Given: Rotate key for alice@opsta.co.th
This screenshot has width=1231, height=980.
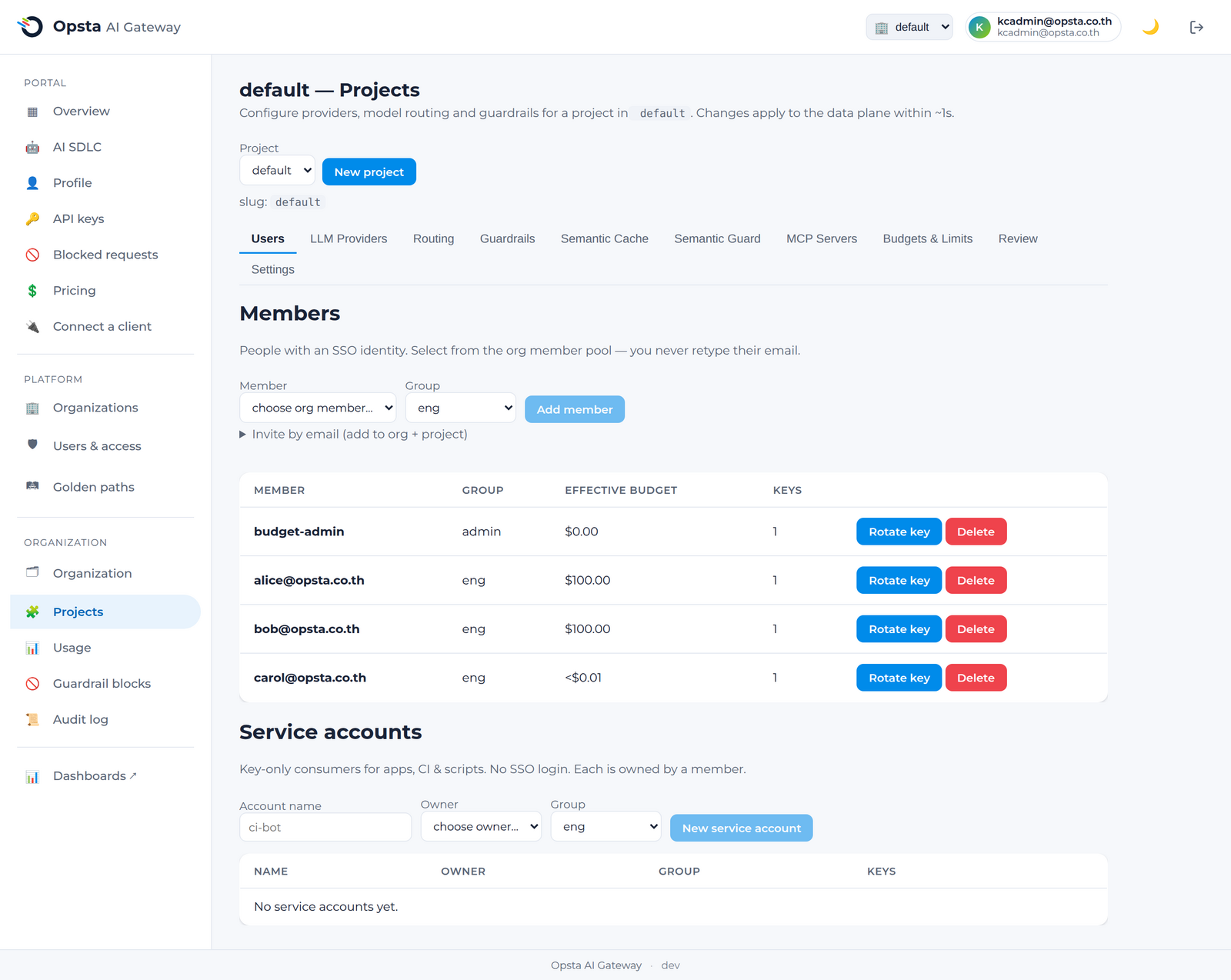Looking at the screenshot, I should coord(899,580).
